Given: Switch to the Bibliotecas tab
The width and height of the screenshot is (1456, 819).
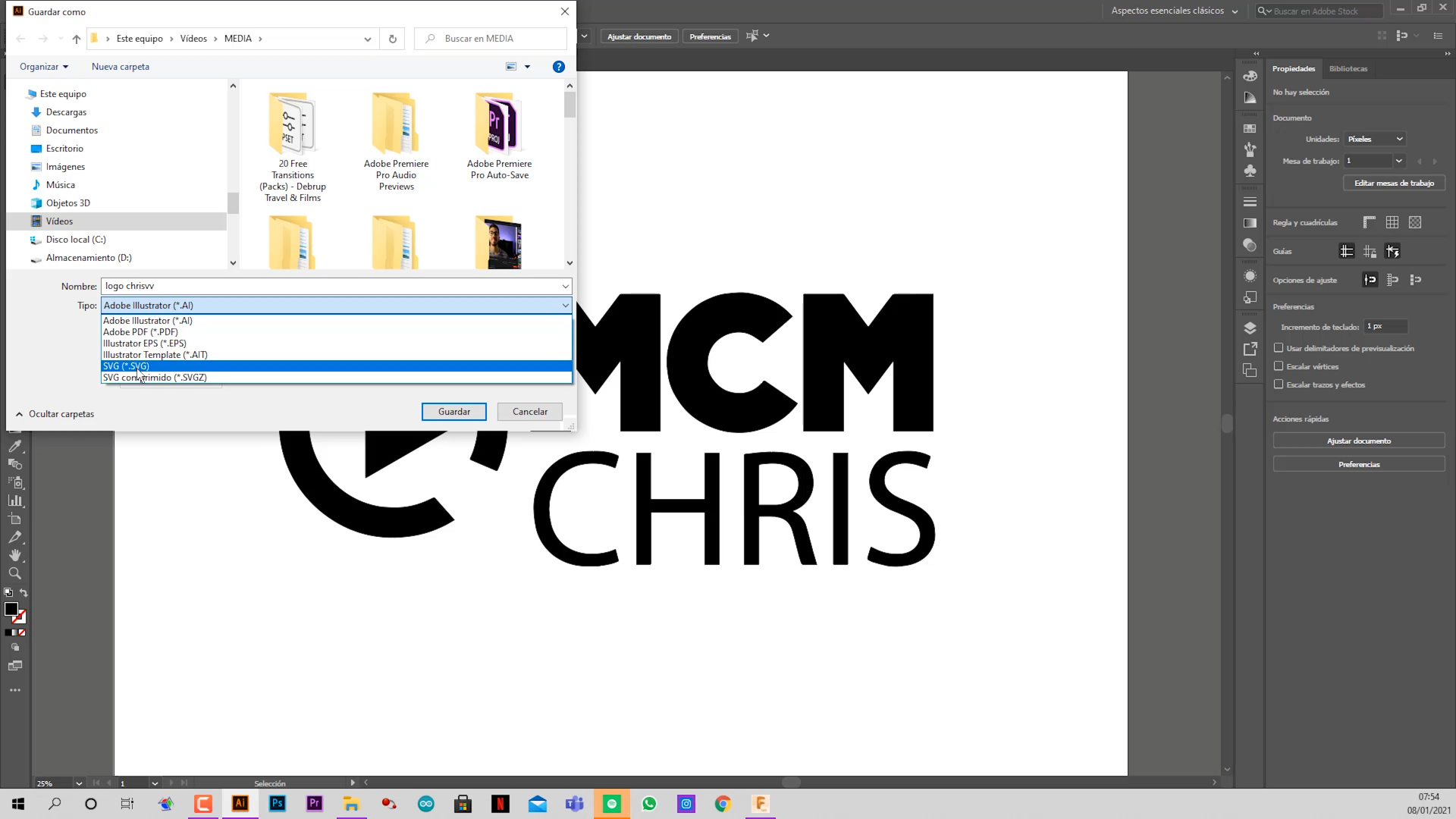Looking at the screenshot, I should [1348, 69].
